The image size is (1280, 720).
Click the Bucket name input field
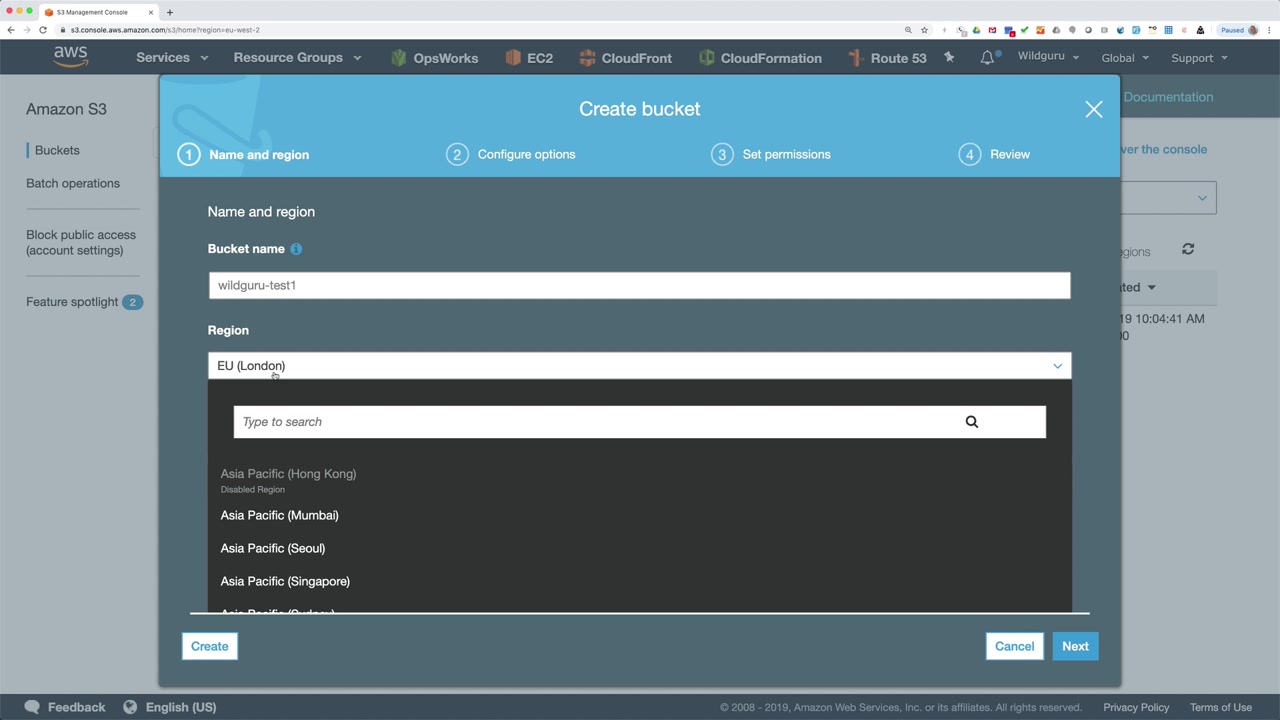(640, 285)
